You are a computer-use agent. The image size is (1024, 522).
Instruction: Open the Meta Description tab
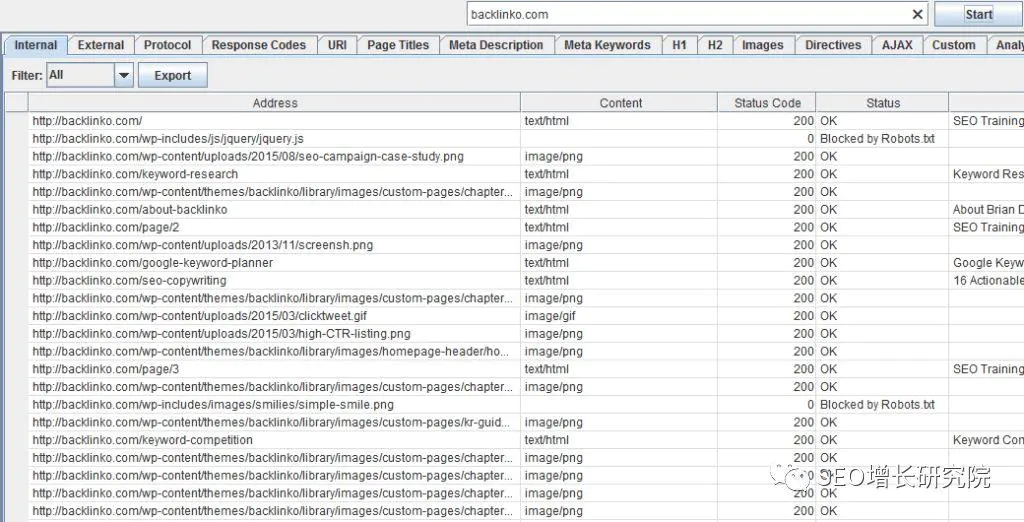point(496,45)
